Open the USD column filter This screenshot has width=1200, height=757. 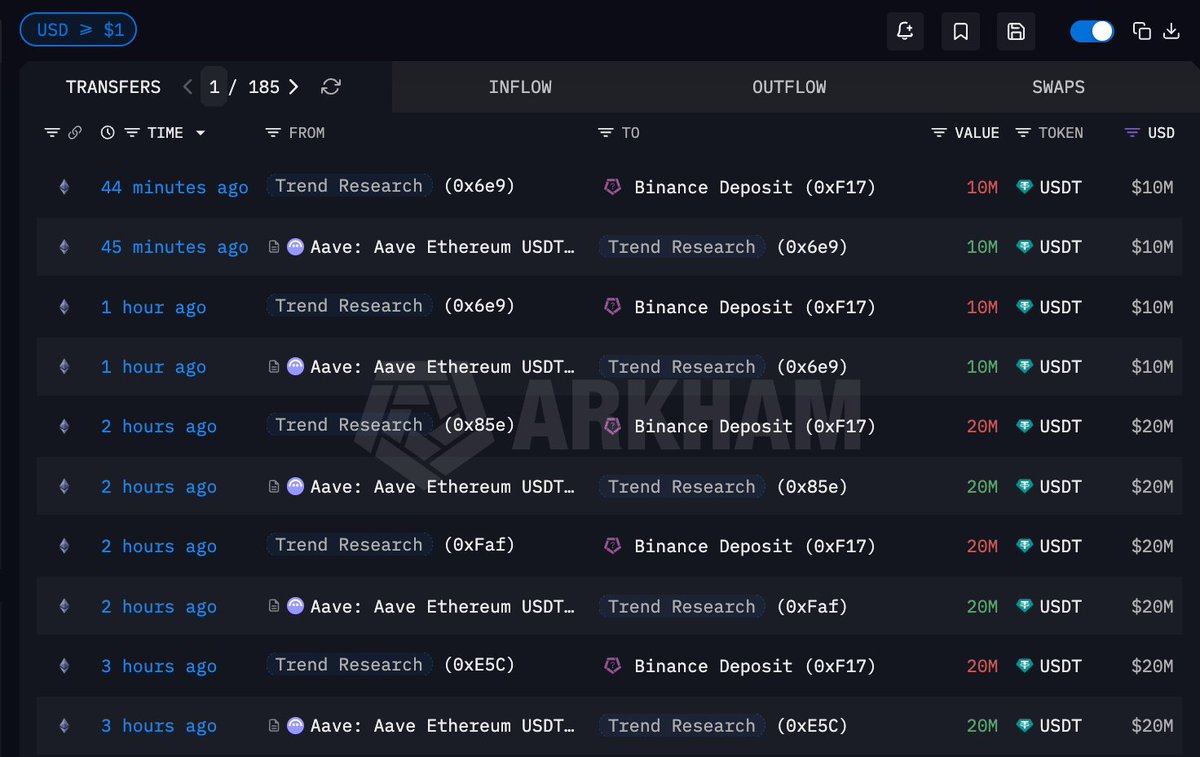pos(1132,133)
